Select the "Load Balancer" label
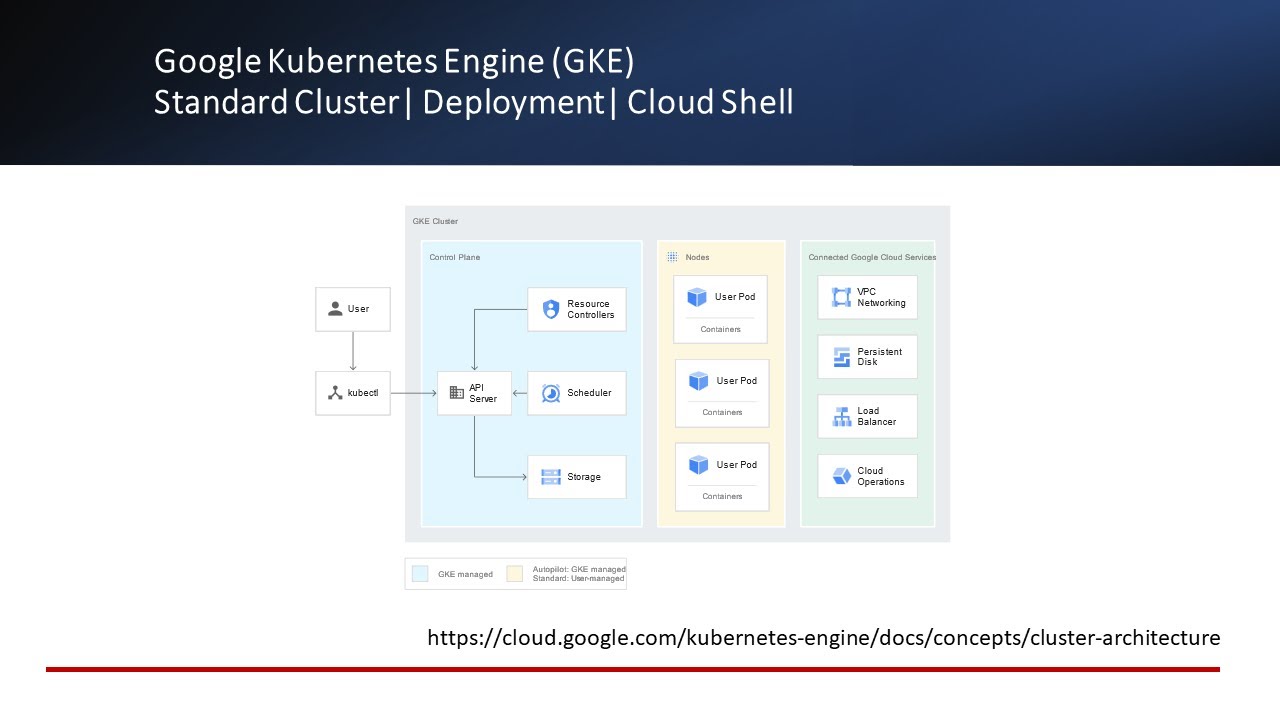The height and width of the screenshot is (720, 1280). (x=877, y=416)
